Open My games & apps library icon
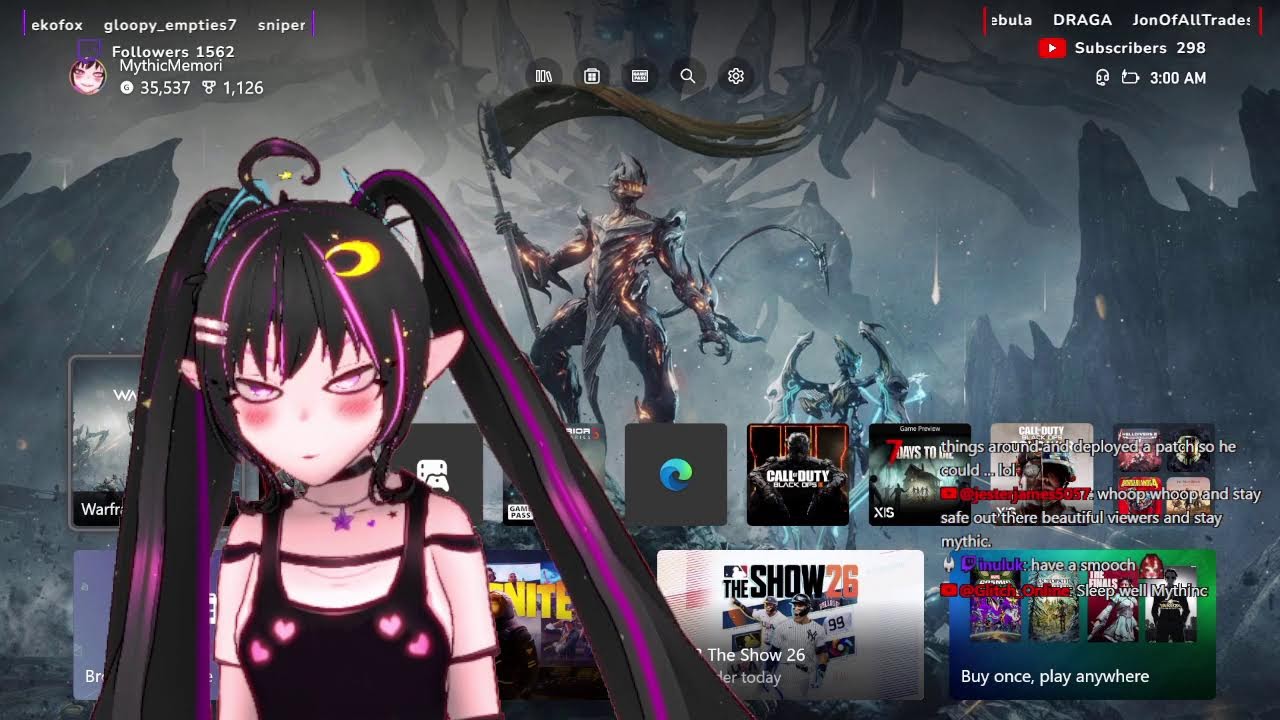Viewport: 1280px width, 720px height. (544, 76)
